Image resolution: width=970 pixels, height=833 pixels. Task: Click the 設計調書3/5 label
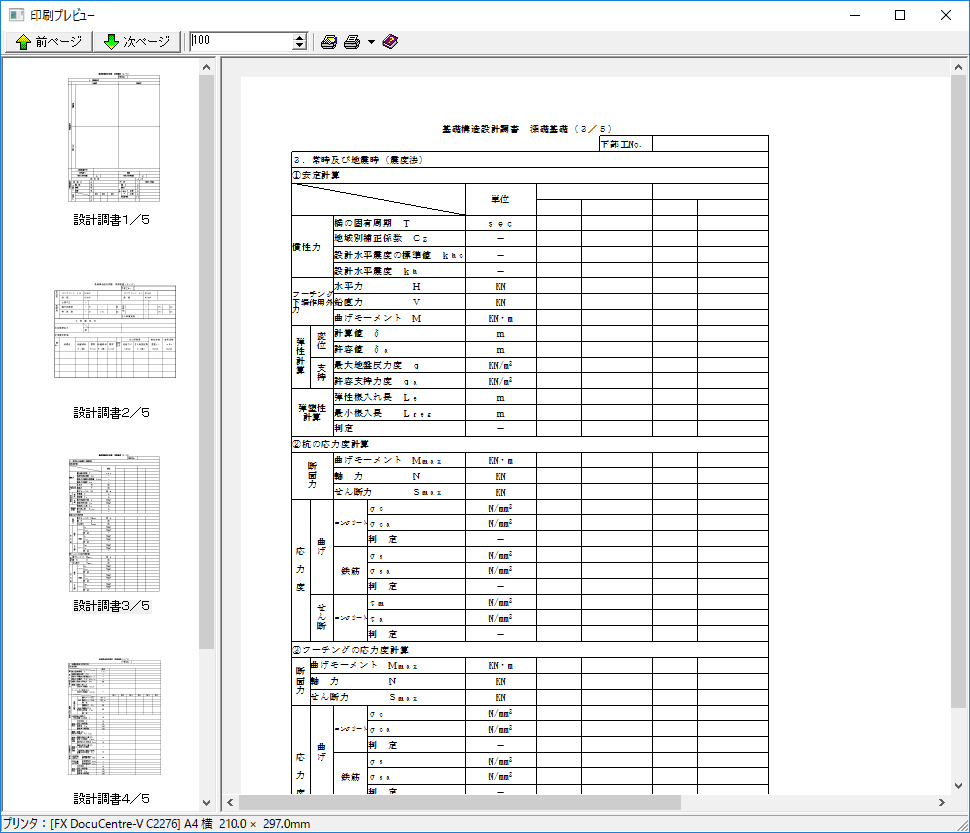(112, 605)
